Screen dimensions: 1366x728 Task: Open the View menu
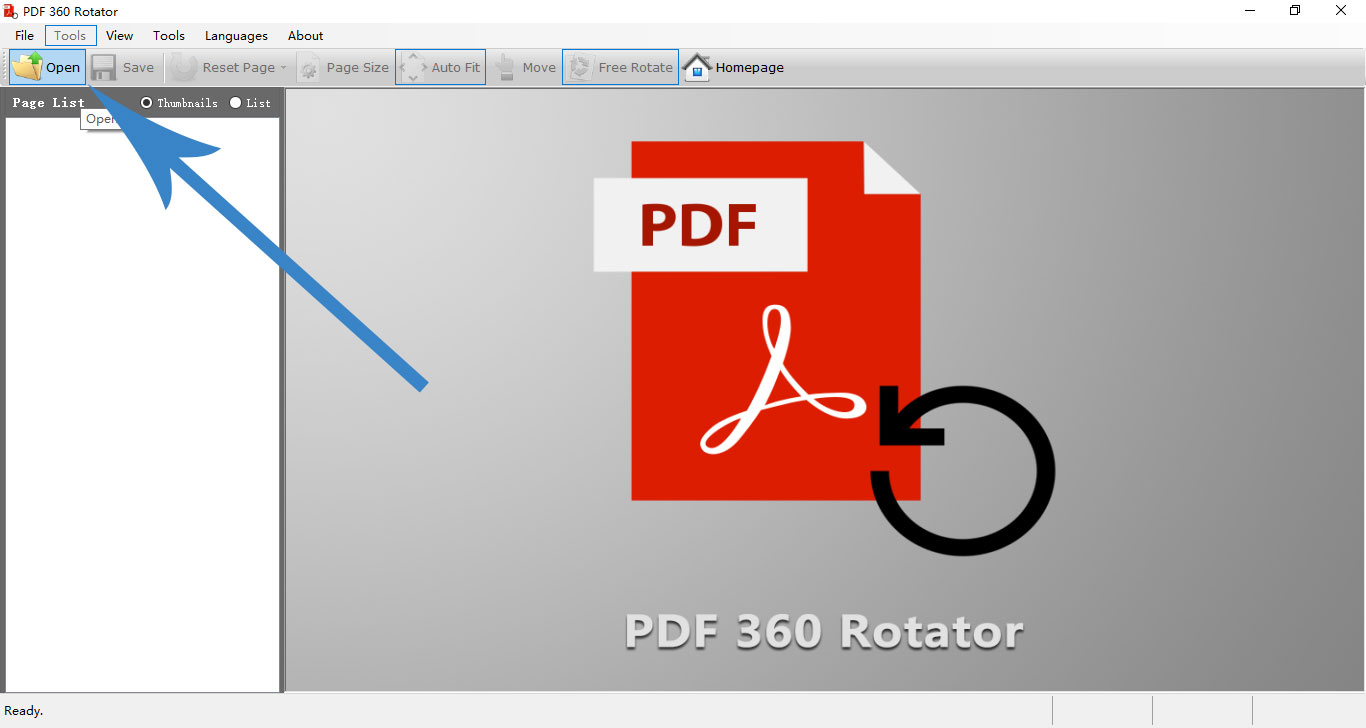click(119, 35)
